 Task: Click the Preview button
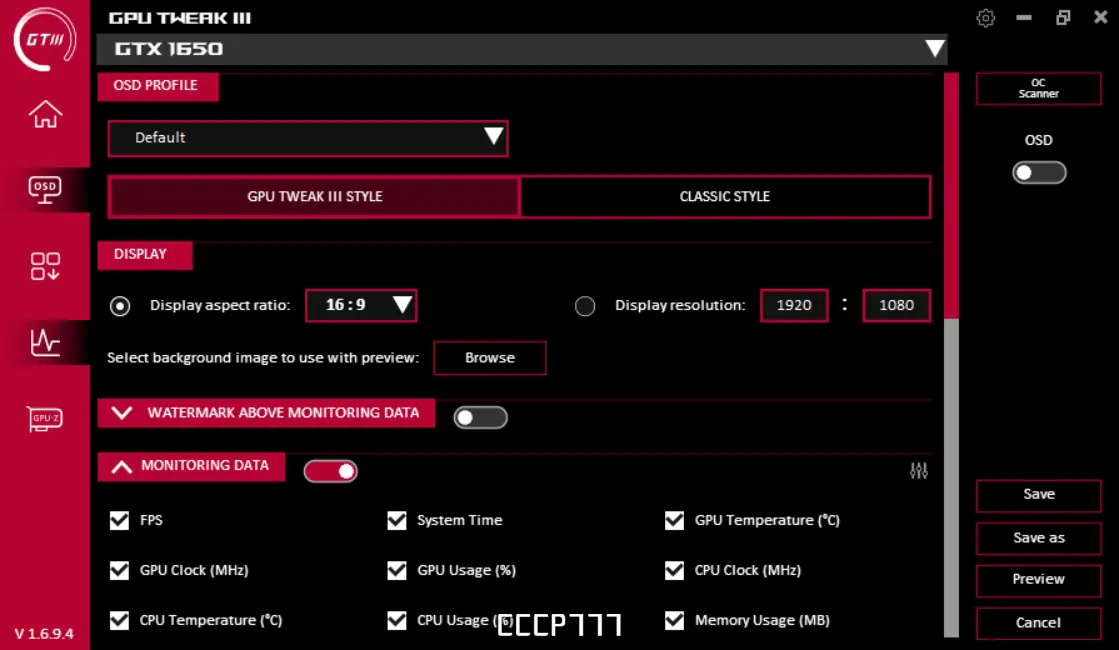[1038, 579]
